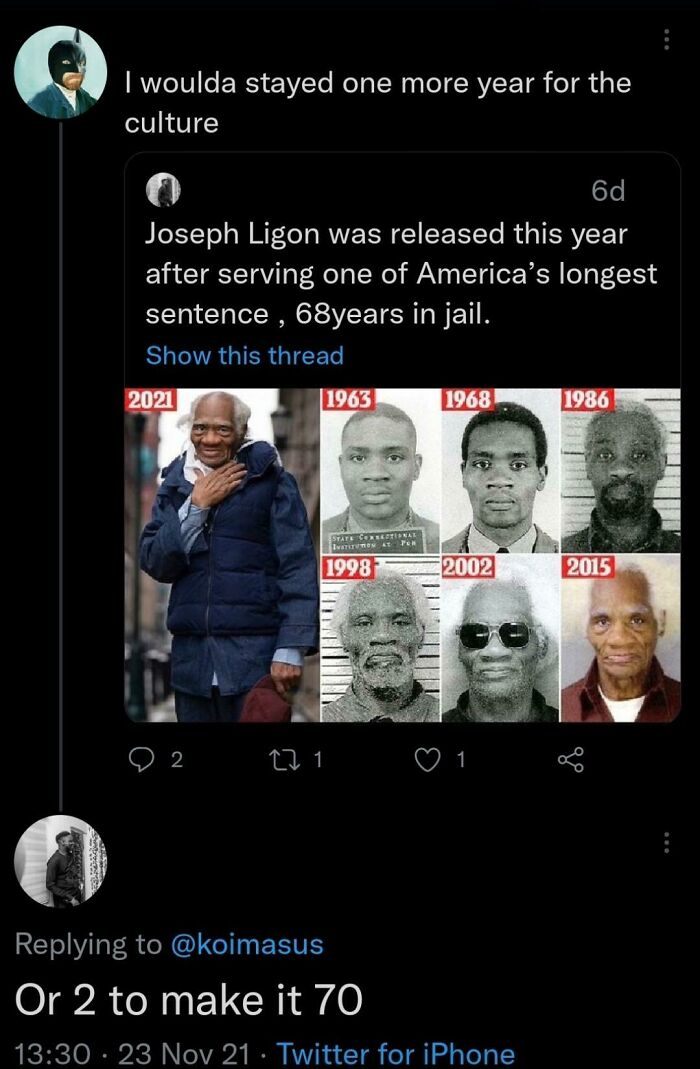Open the 2002 photo with sunglasses
Screen dimensions: 700x1069
(x=500, y=638)
